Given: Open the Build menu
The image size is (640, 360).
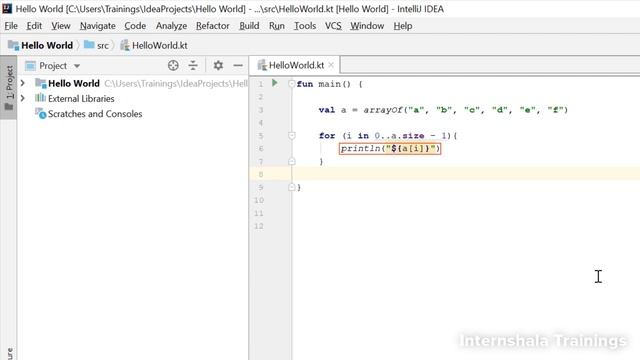Looking at the screenshot, I should (249, 26).
